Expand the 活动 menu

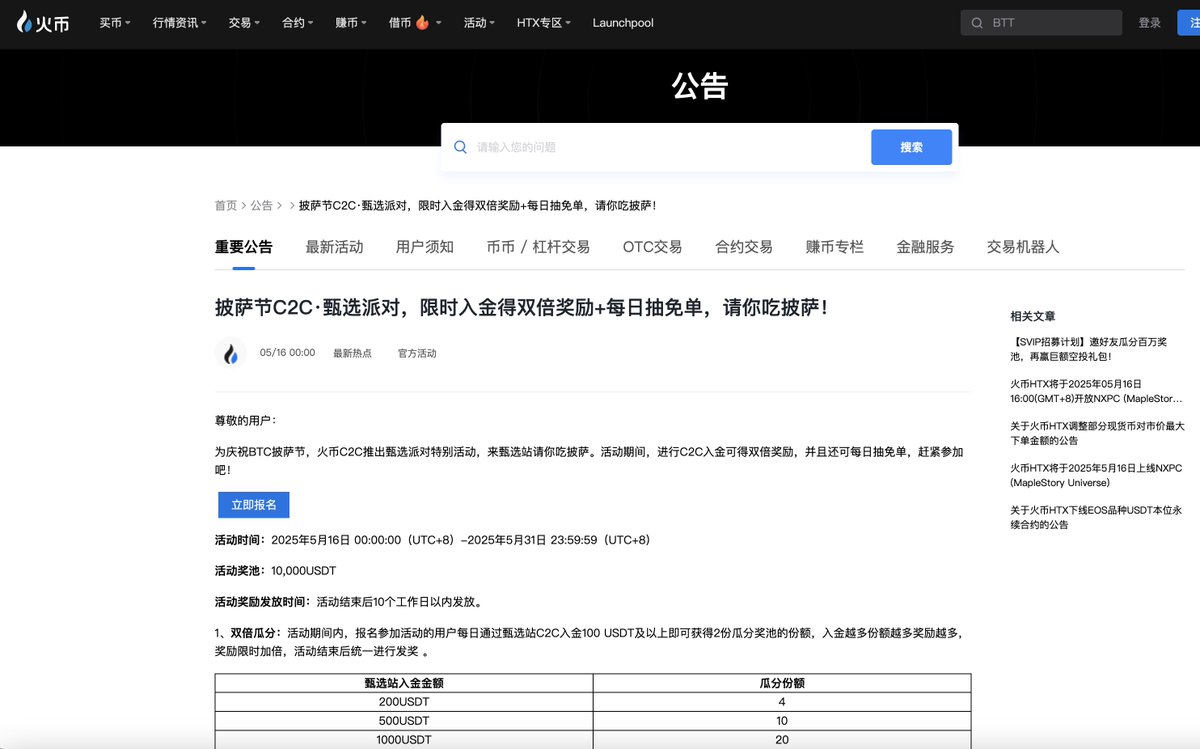tap(479, 23)
